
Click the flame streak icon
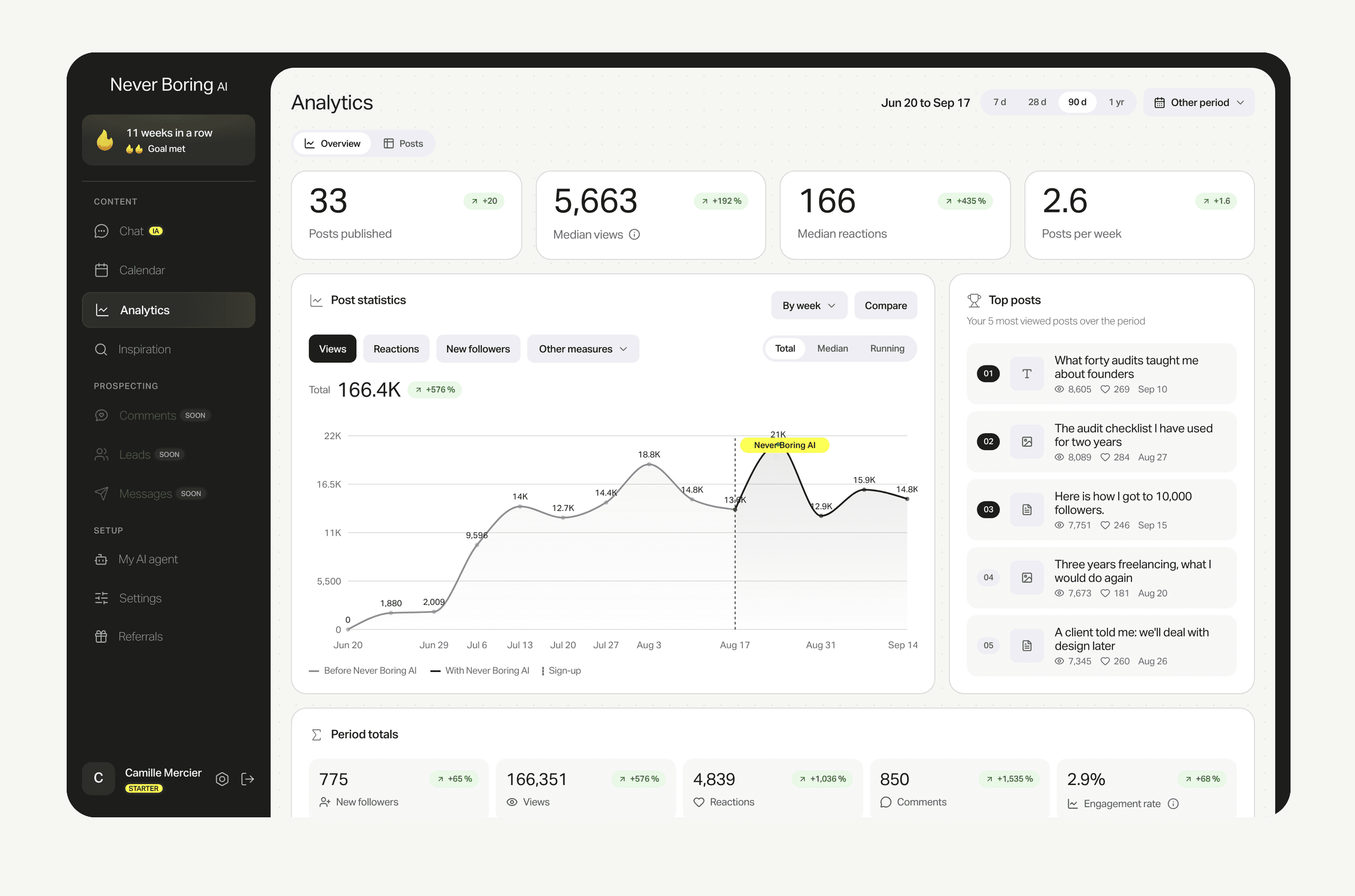click(104, 140)
